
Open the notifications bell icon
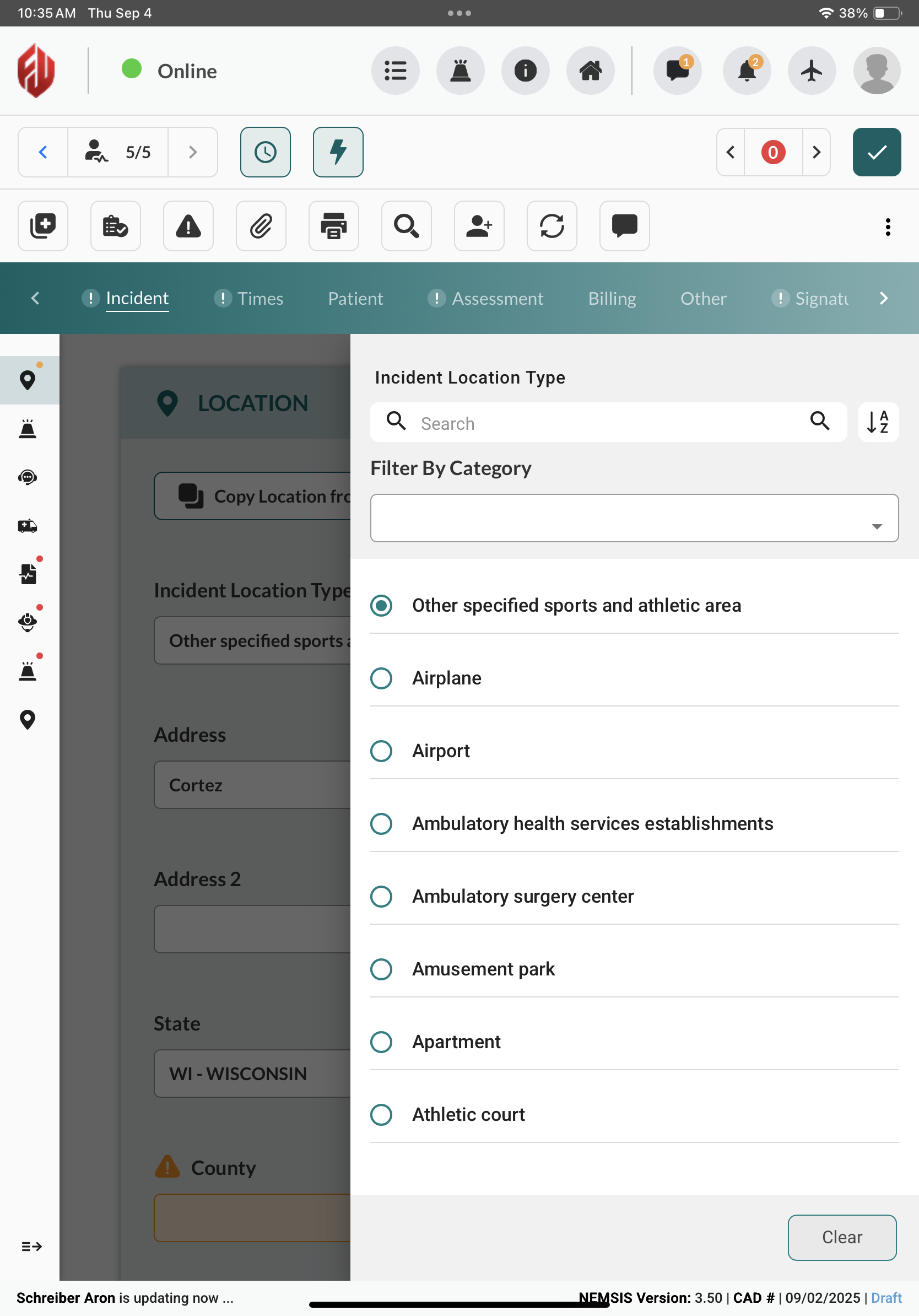click(747, 71)
